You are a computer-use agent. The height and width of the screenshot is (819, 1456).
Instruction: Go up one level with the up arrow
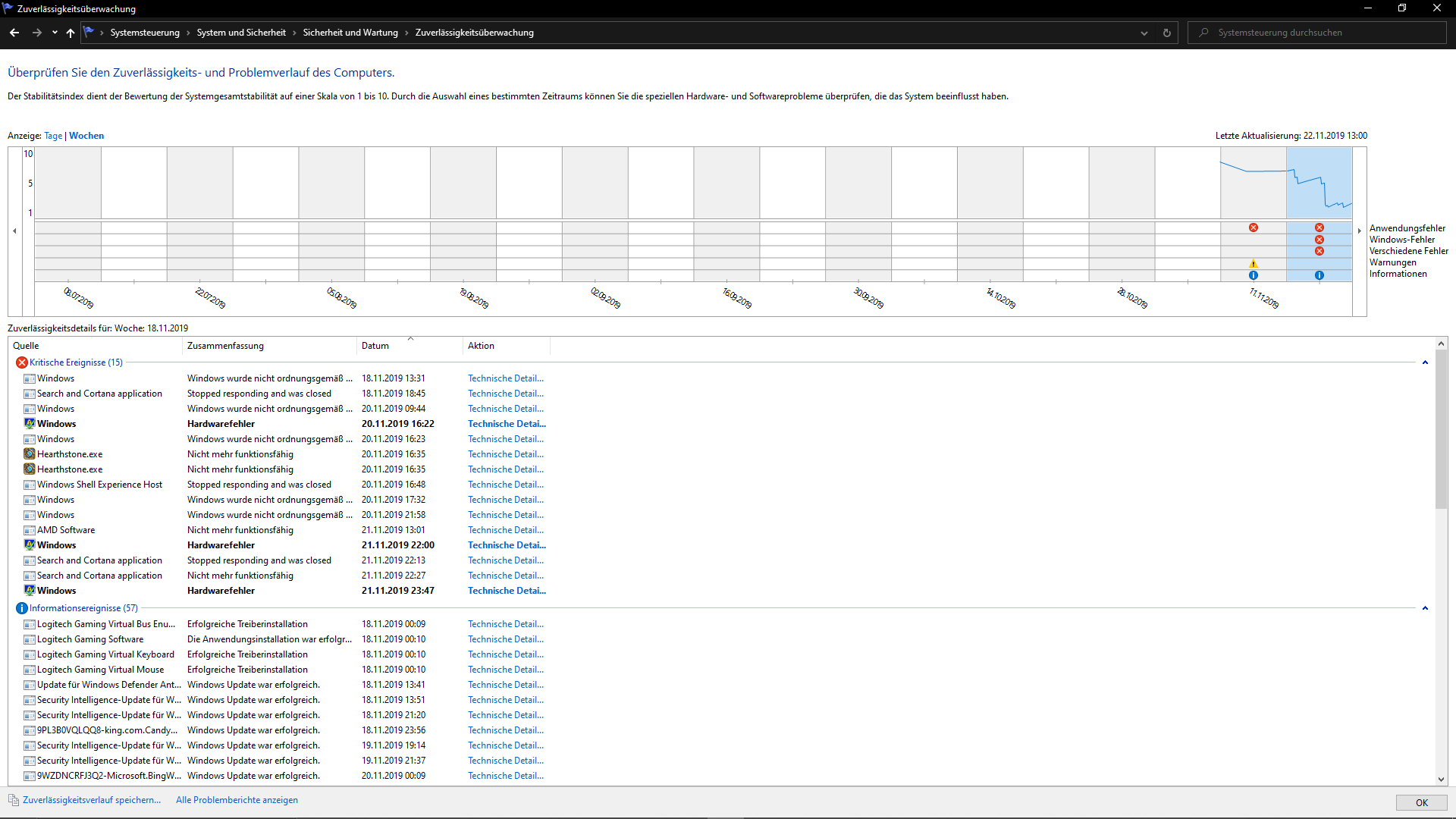coord(71,33)
